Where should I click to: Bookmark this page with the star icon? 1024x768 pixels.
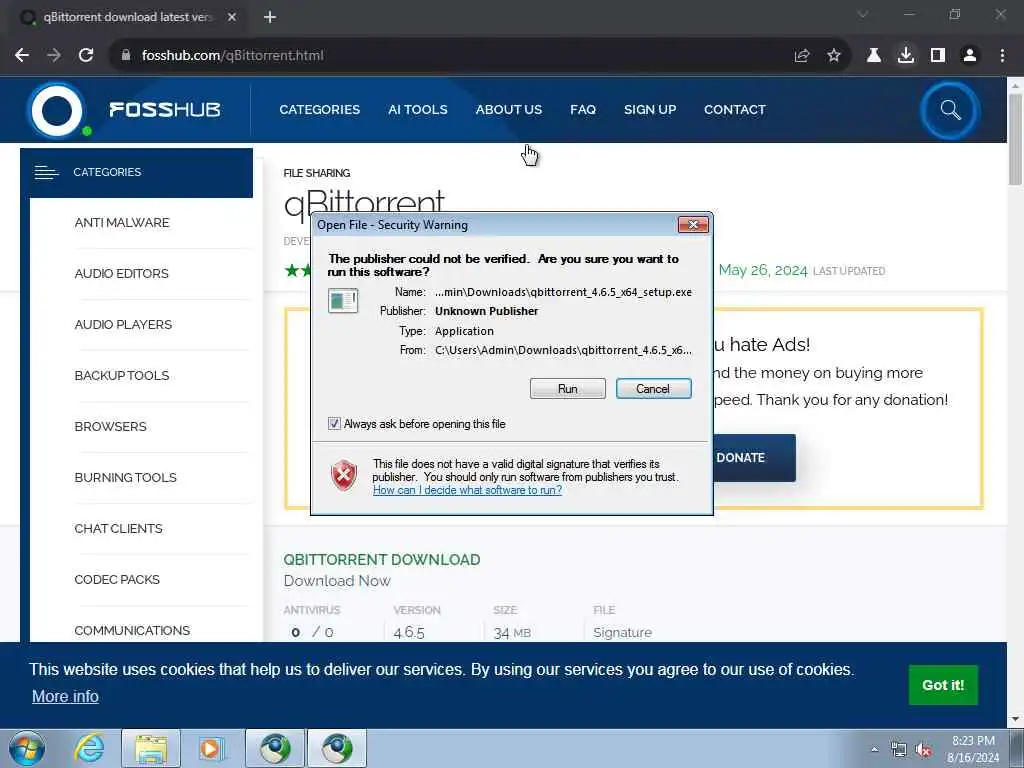(834, 56)
